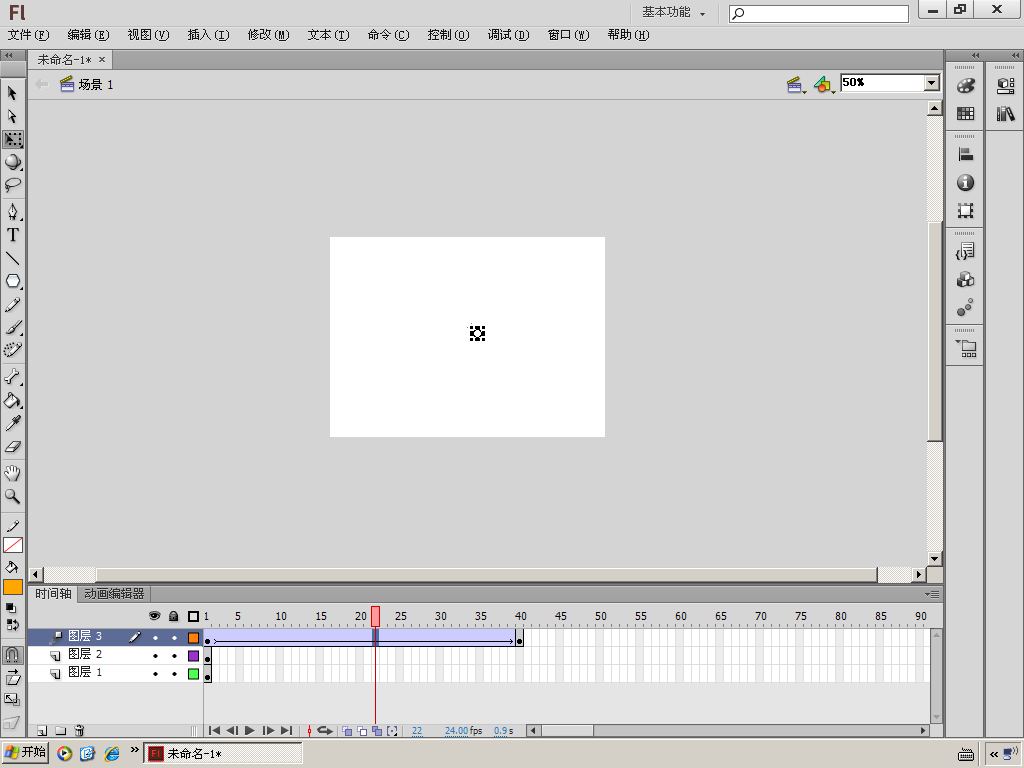
Task: Open the stage zoom 50% dropdown
Action: tap(931, 84)
